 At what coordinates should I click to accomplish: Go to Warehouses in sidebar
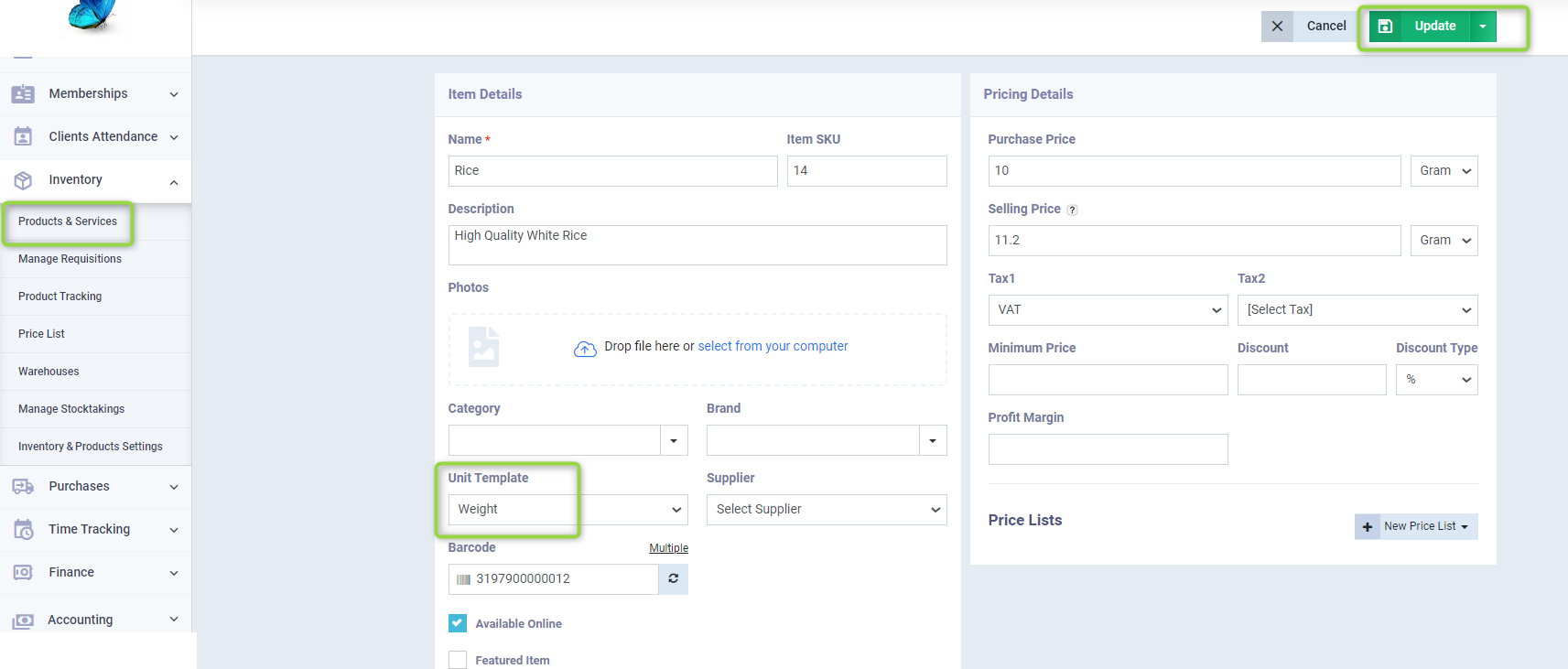pos(49,372)
